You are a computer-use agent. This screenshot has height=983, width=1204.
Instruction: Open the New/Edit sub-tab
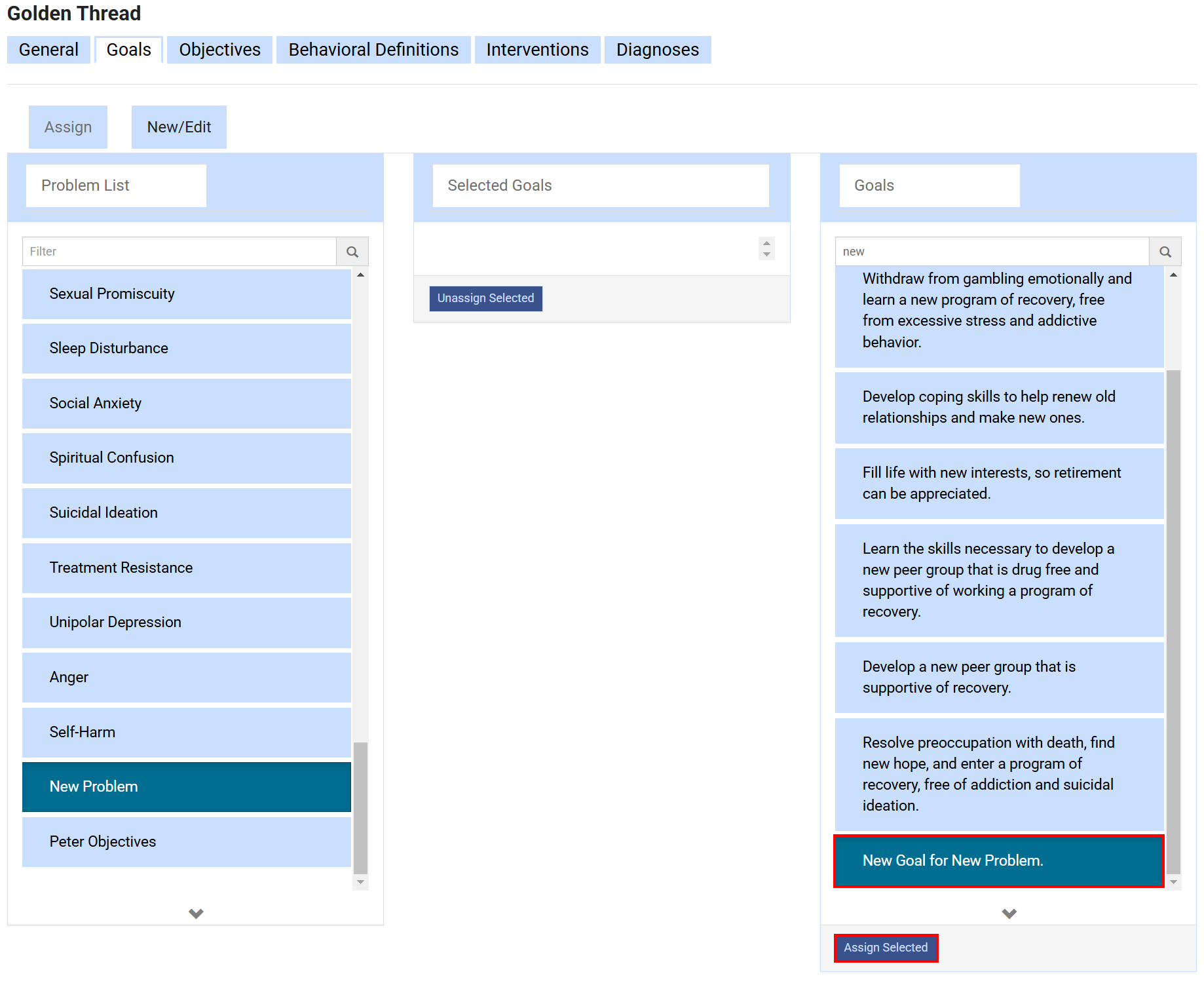coord(179,127)
